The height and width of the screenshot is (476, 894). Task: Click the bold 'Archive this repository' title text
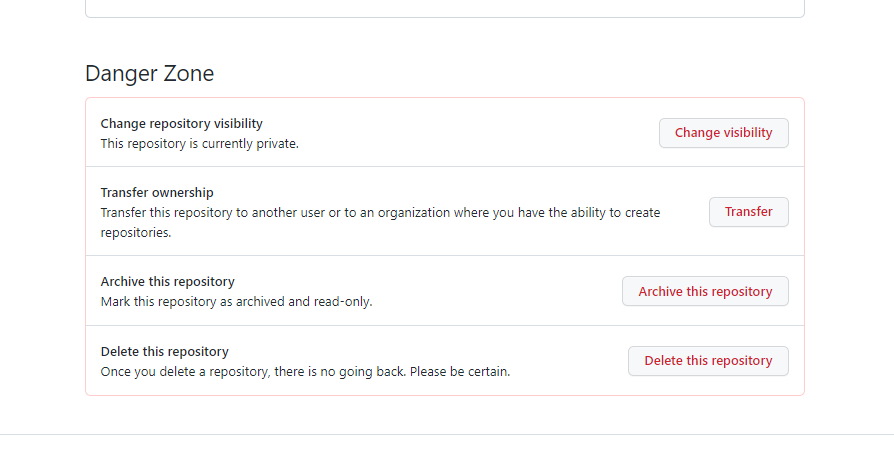pos(168,282)
